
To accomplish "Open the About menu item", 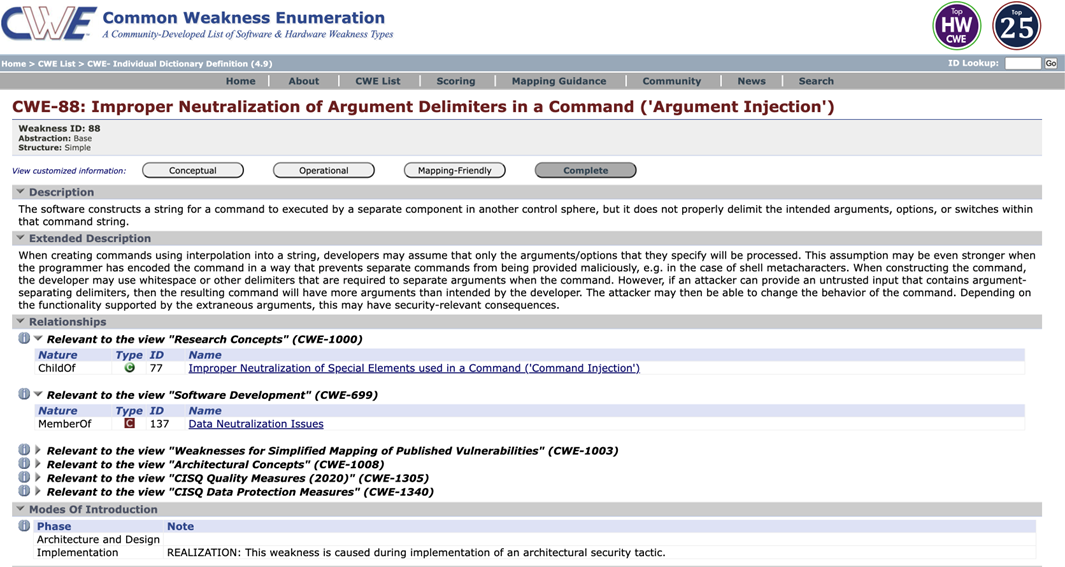I will click(x=304, y=81).
